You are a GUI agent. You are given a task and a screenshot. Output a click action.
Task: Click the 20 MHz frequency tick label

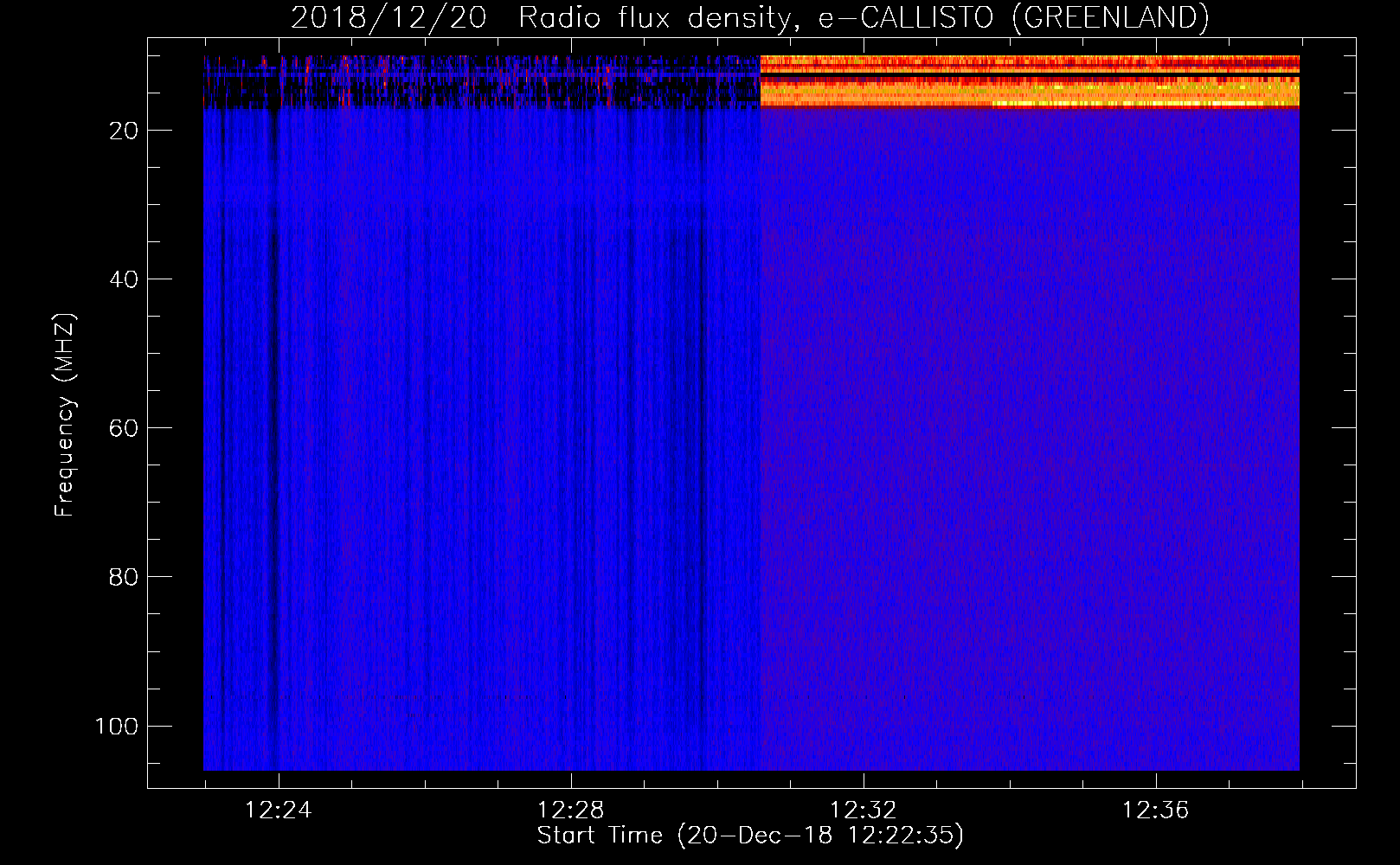(x=124, y=131)
